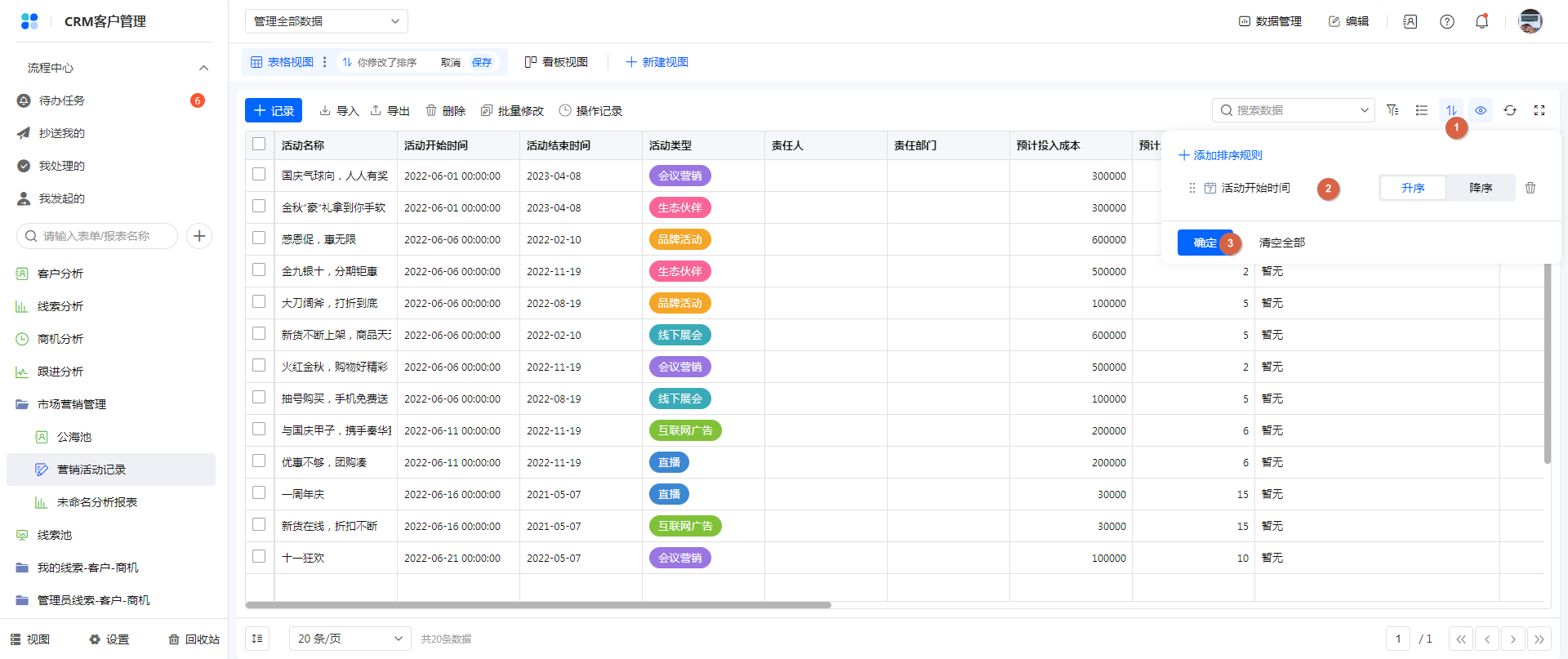Click 添加排序规则 link

tap(1221, 155)
